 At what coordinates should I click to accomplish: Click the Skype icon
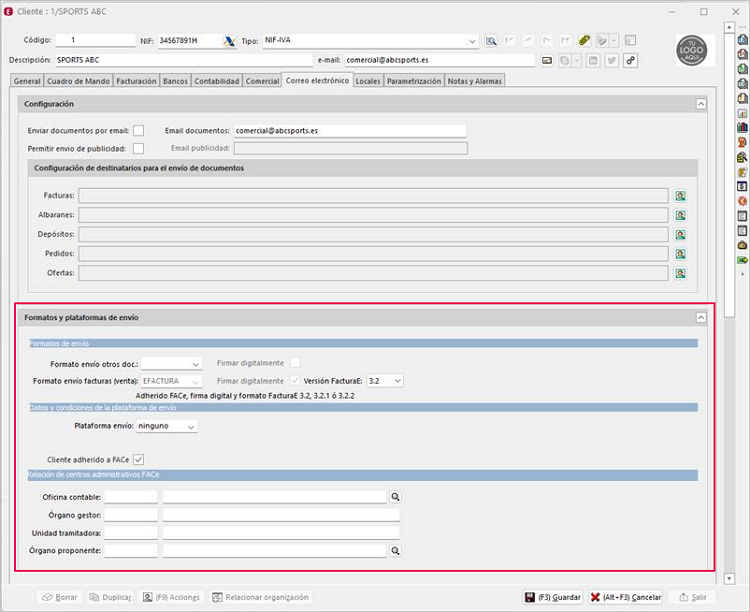click(x=565, y=60)
